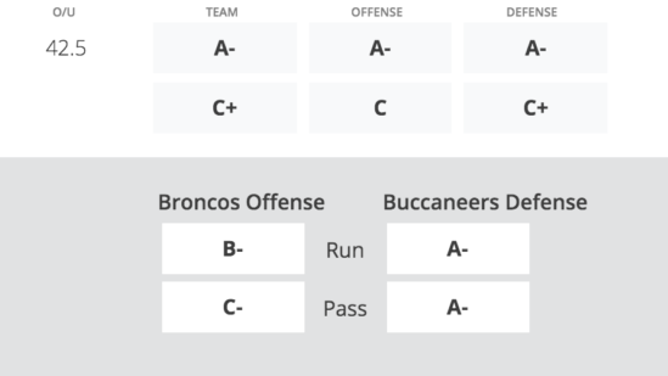Select the first row OFFENSE grade A-
This screenshot has height=376, width=668.
(x=380, y=48)
